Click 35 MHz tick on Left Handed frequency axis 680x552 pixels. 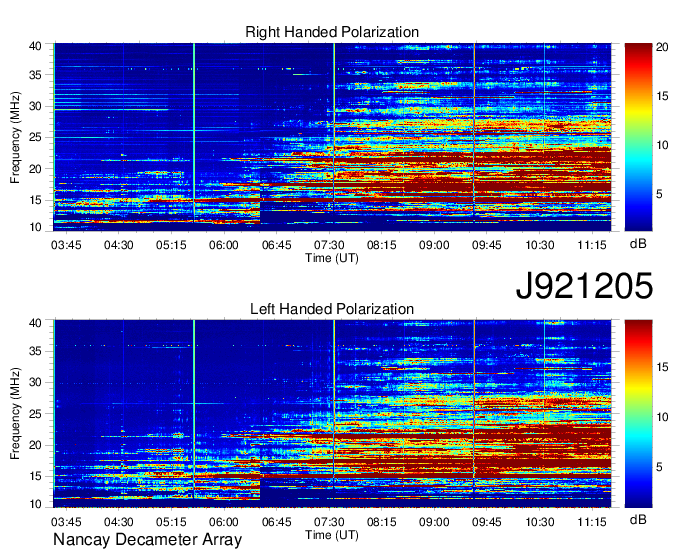[x=35, y=351]
